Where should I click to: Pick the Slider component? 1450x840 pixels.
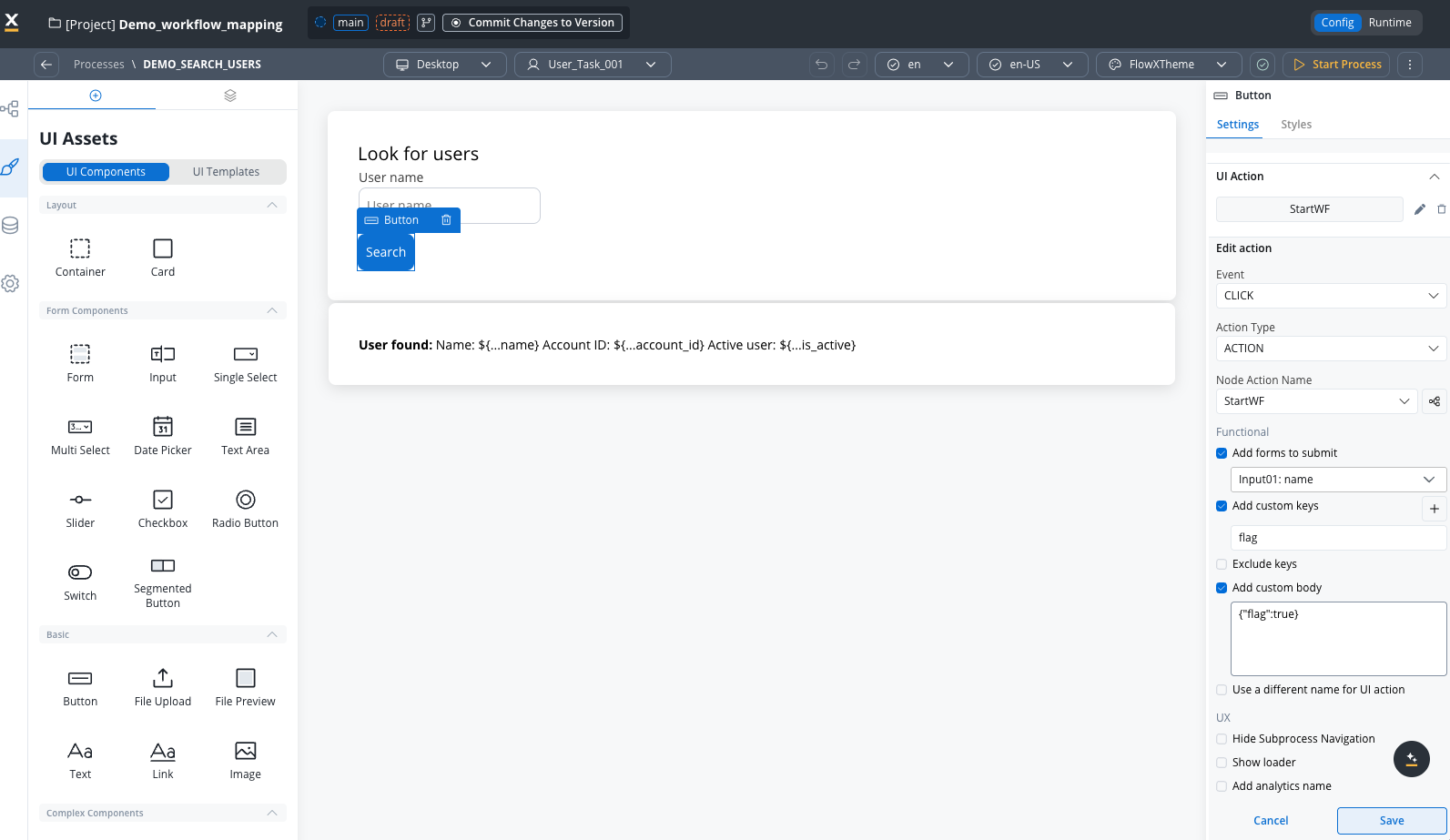pos(80,509)
